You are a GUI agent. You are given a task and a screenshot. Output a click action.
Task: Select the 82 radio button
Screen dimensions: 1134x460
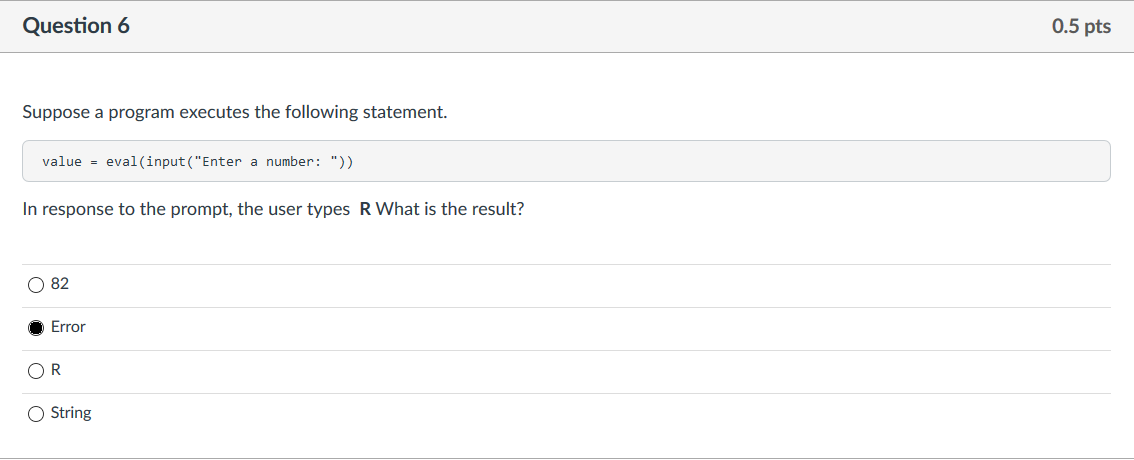pos(35,285)
